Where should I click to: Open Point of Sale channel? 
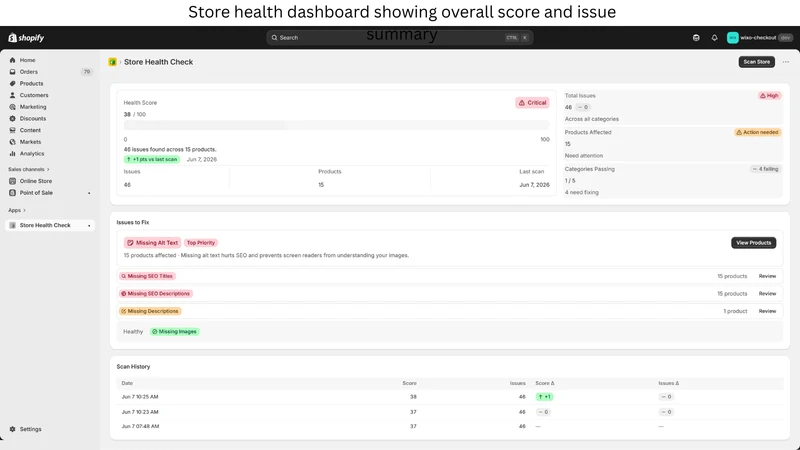[x=36, y=193]
